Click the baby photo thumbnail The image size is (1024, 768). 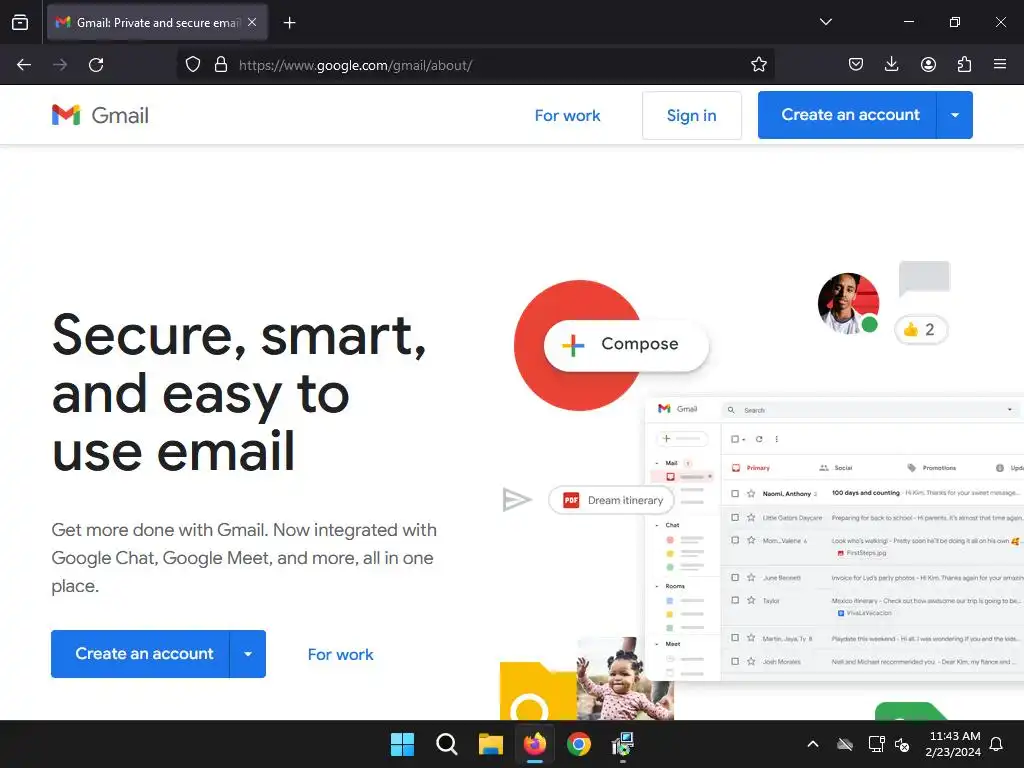pyautogui.click(x=625, y=679)
